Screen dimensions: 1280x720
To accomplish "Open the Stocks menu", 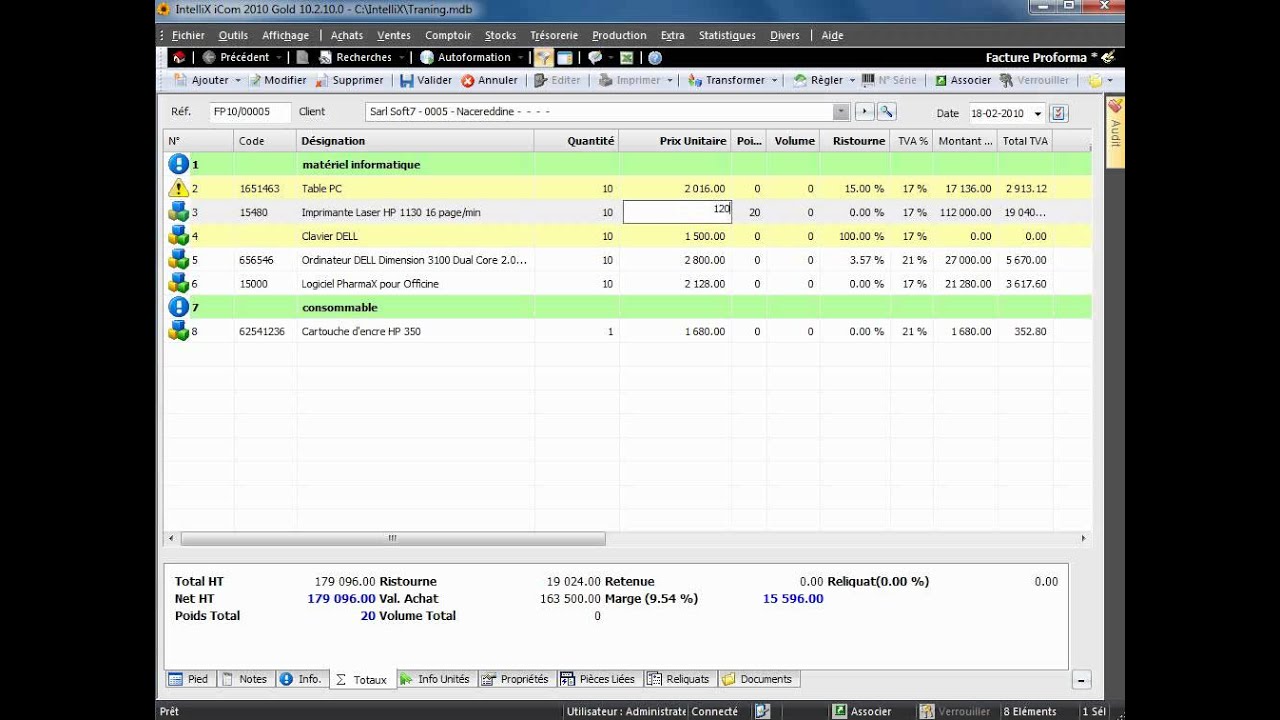I will pyautogui.click(x=500, y=35).
